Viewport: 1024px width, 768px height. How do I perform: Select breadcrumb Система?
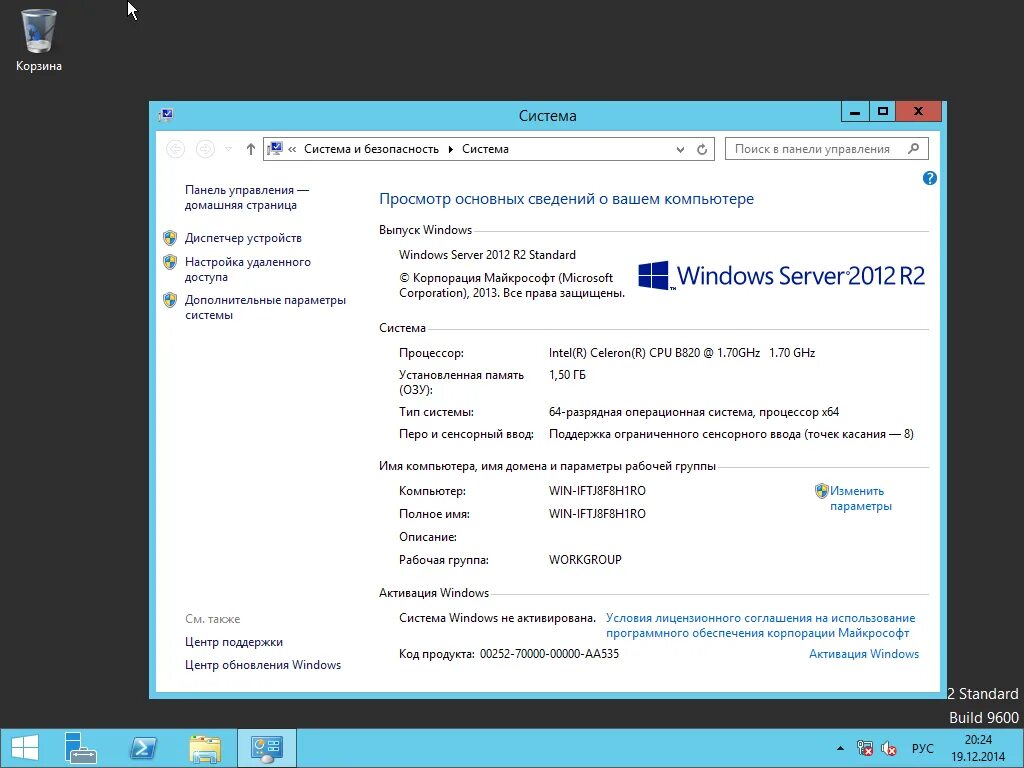click(x=485, y=149)
